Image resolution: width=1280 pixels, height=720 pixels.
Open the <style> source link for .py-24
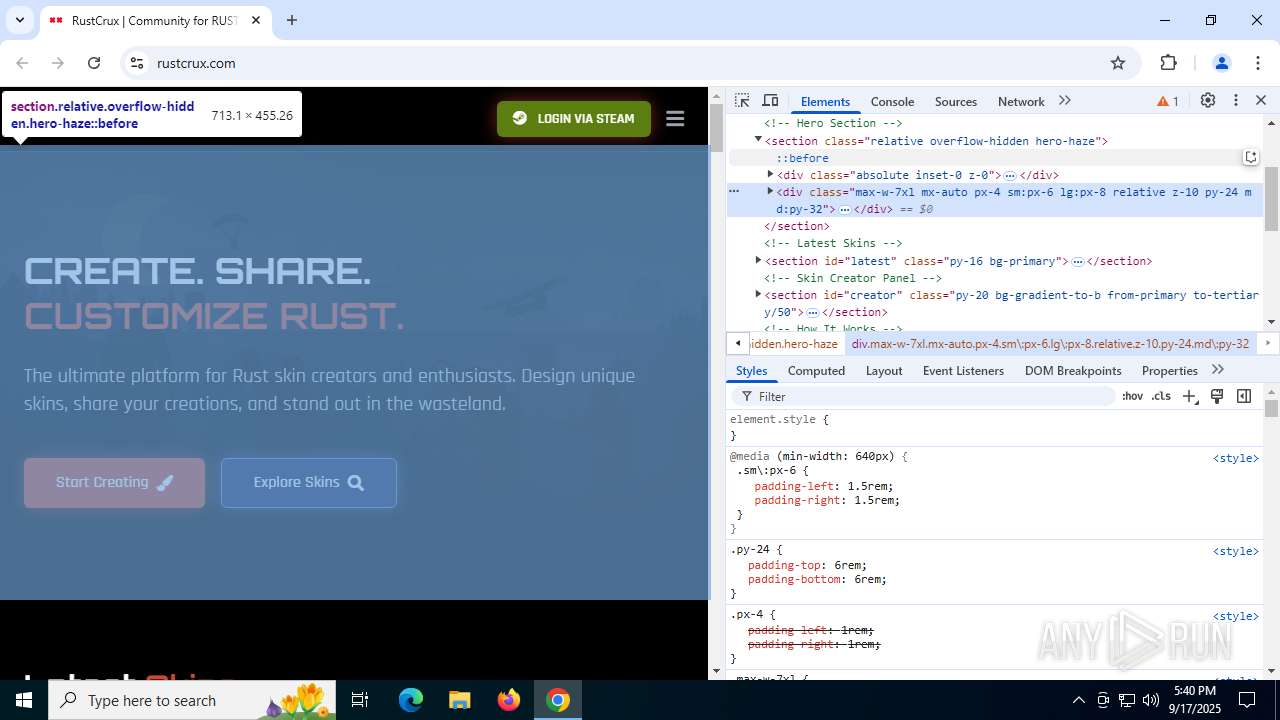click(x=1236, y=551)
